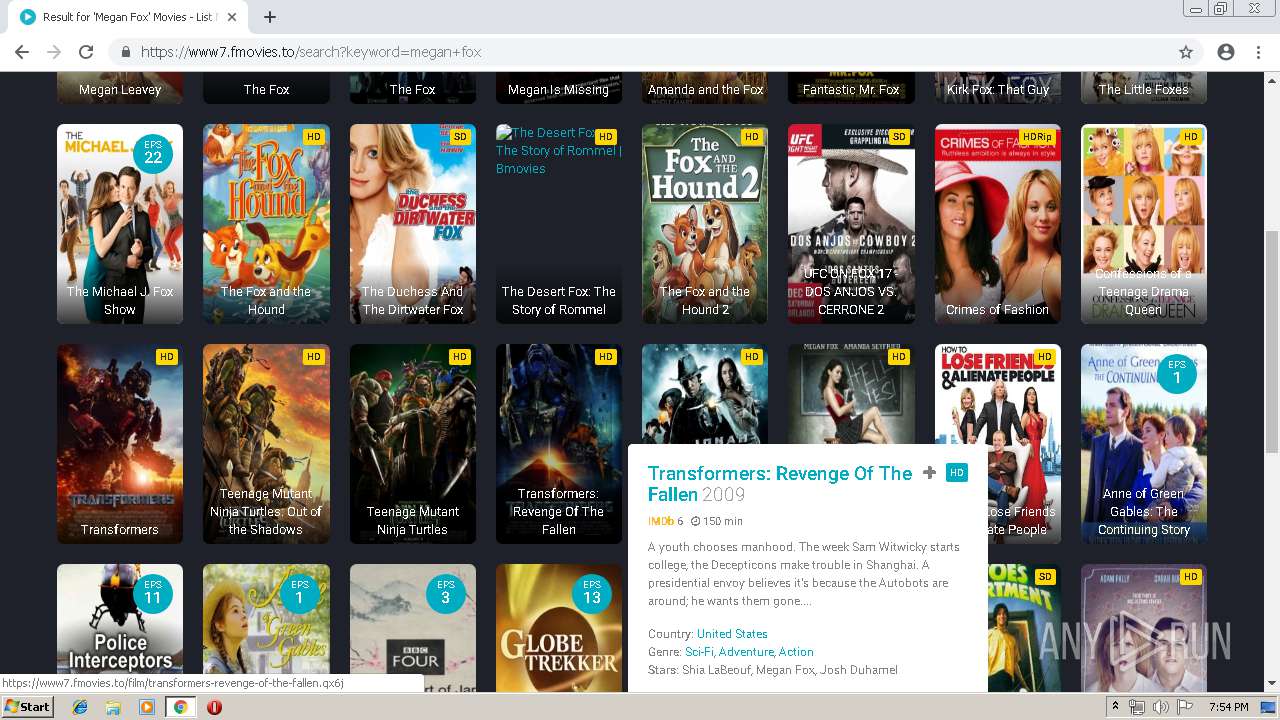Viewport: 1280px width, 720px height.
Task: Switch to the Chrome taskbar icon
Action: (180, 707)
